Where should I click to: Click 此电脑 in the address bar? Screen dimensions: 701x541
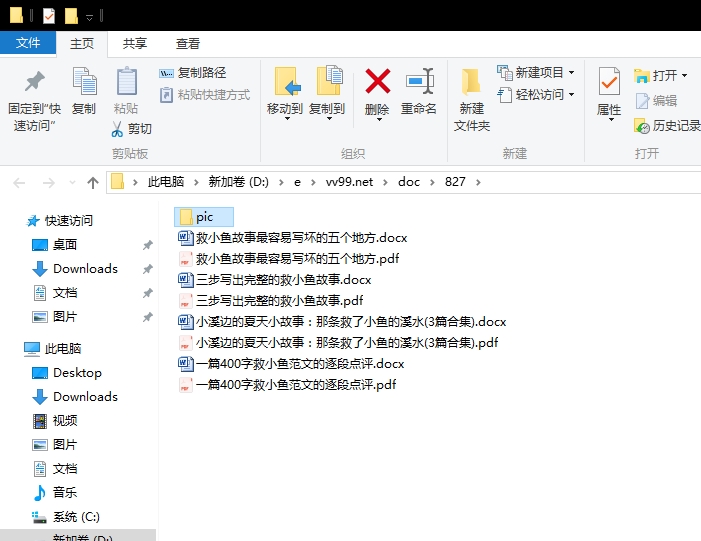[166, 182]
